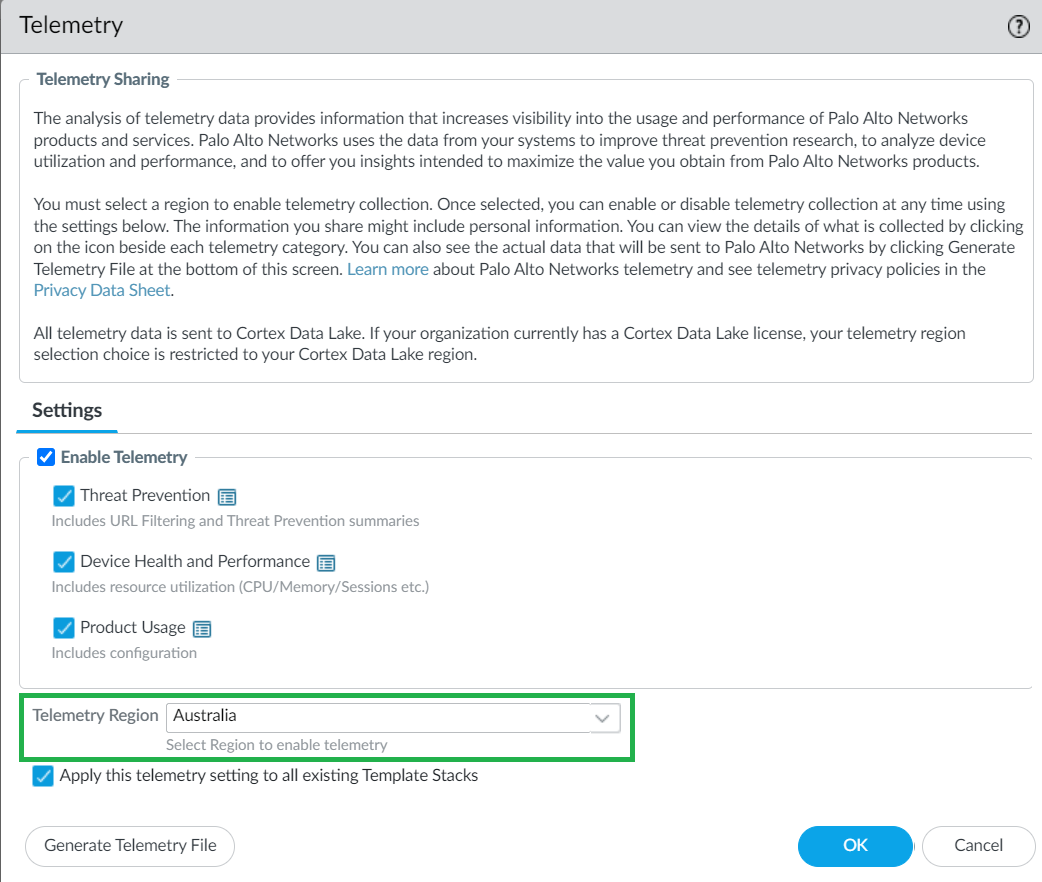Uncheck Device Health and Performance checkbox
This screenshot has height=882, width=1042.
64,562
